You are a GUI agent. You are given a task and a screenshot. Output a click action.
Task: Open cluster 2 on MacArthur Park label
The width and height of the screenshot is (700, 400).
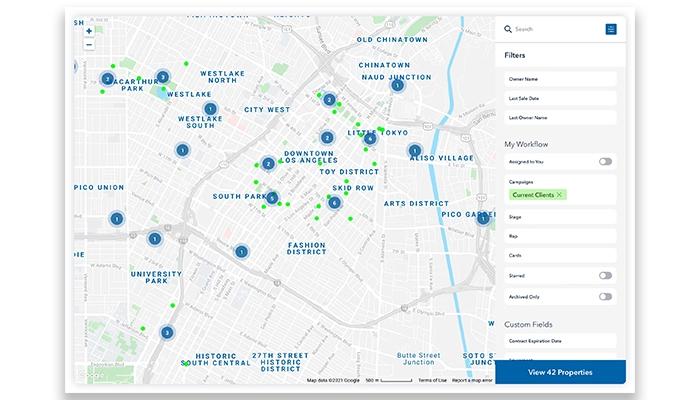[107, 79]
